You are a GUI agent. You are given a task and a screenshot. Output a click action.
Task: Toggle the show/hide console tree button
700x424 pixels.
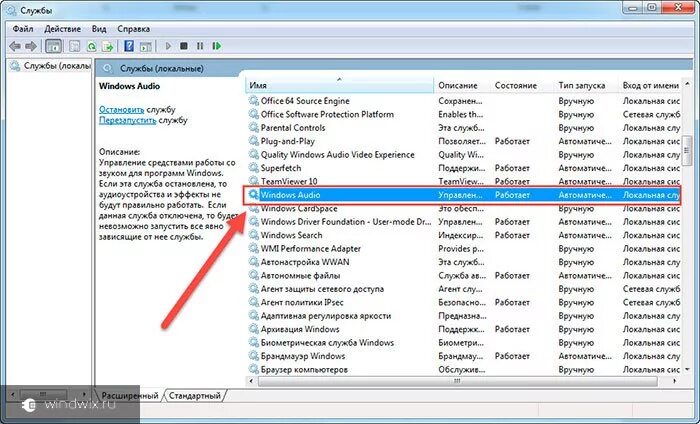[x=54, y=46]
